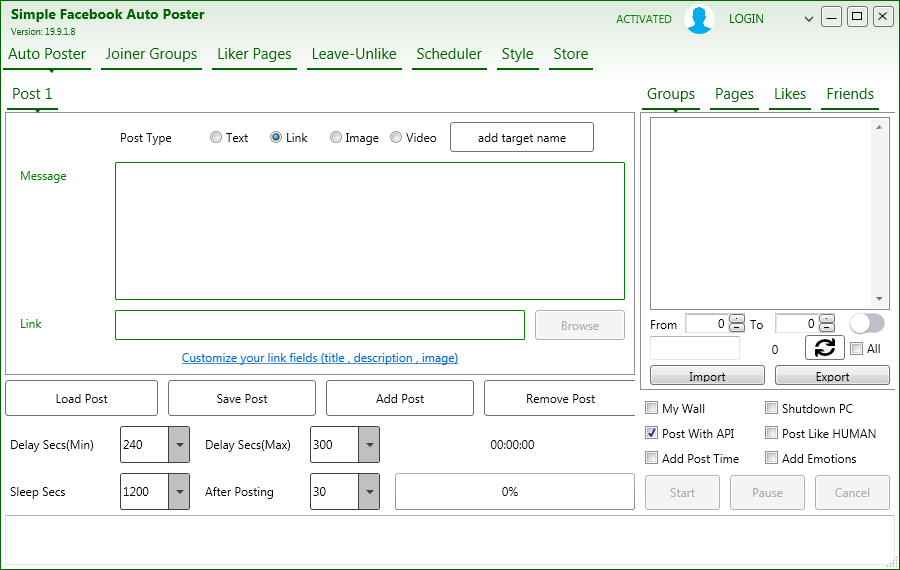Open the Leave-Unlike tab
Viewport: 900px width, 570px height.
(354, 54)
